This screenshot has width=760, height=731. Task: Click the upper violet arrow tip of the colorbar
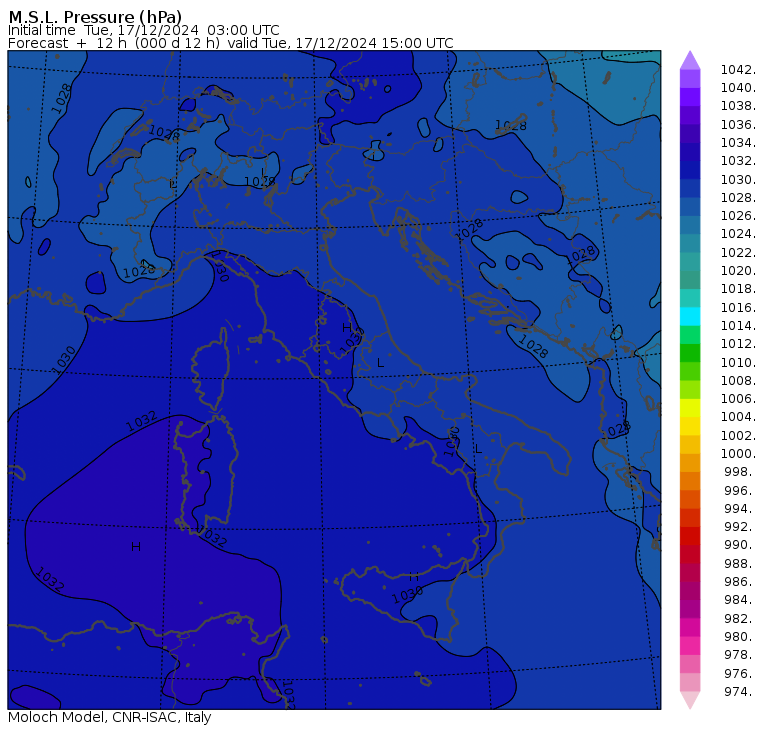coord(690,60)
